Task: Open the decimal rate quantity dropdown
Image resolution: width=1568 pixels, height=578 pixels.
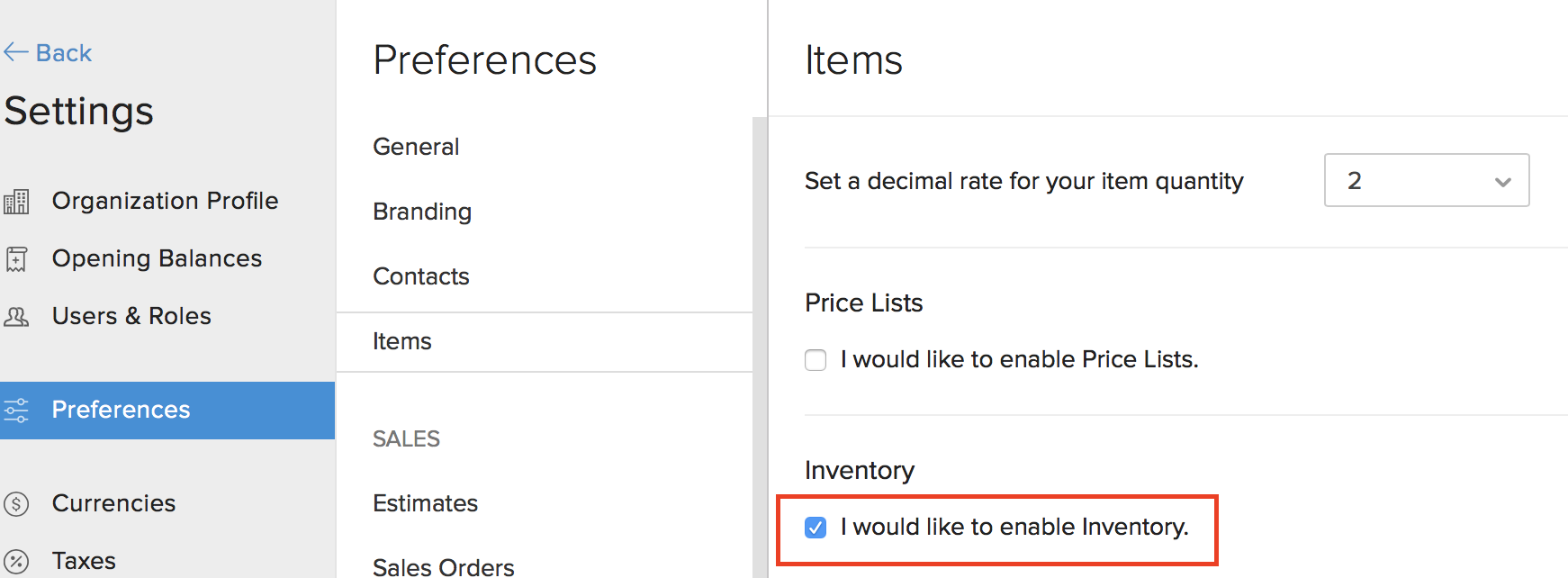Action: point(1425,181)
